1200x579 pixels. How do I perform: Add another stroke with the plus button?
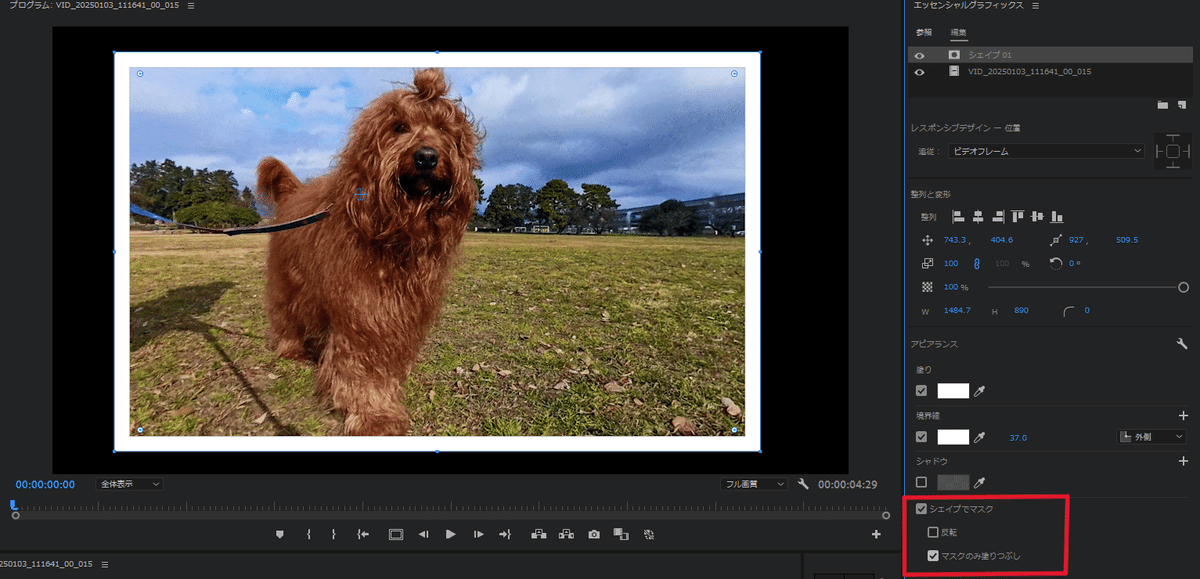(1183, 415)
